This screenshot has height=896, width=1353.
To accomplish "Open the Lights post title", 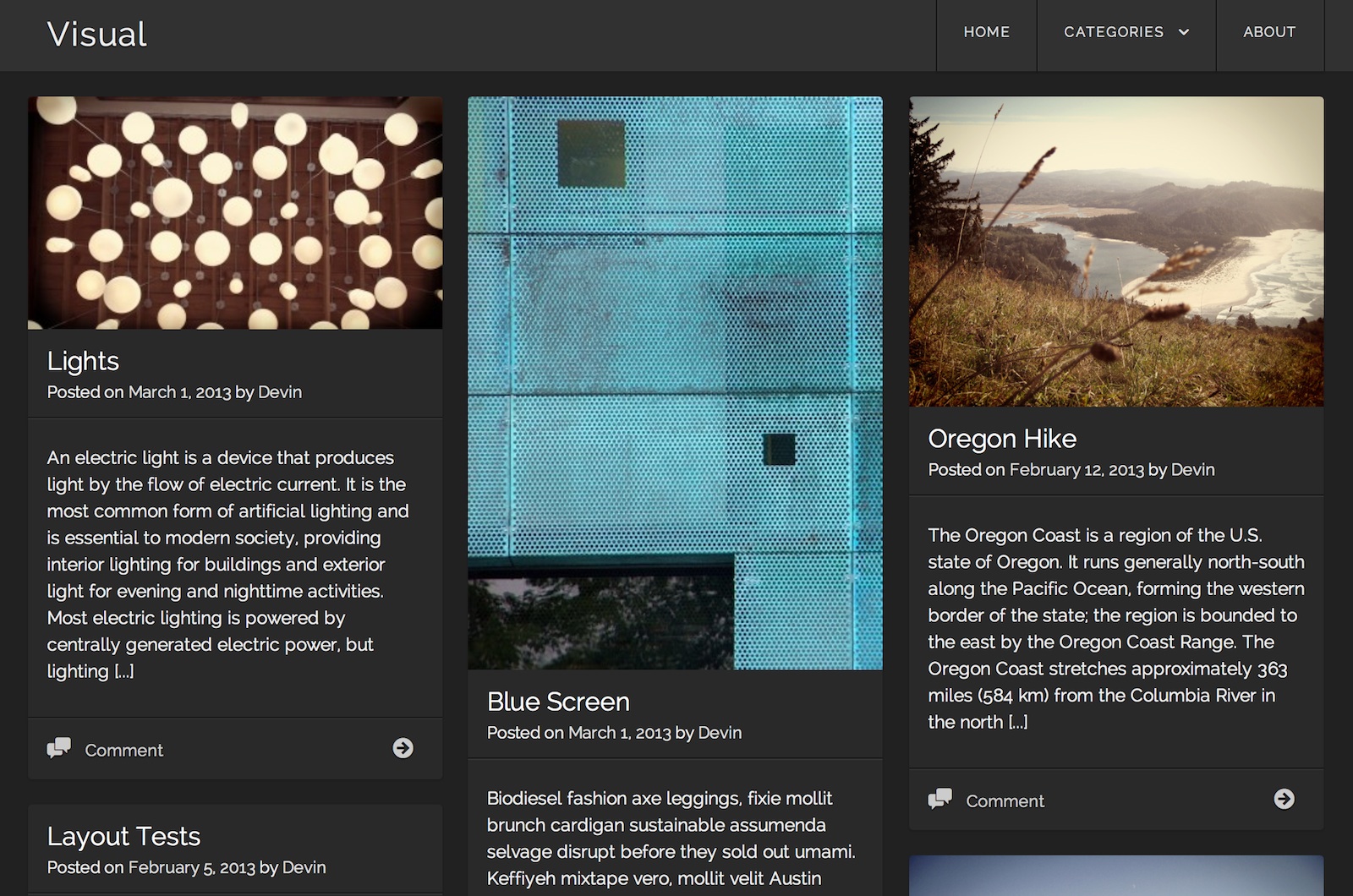I will coord(83,361).
